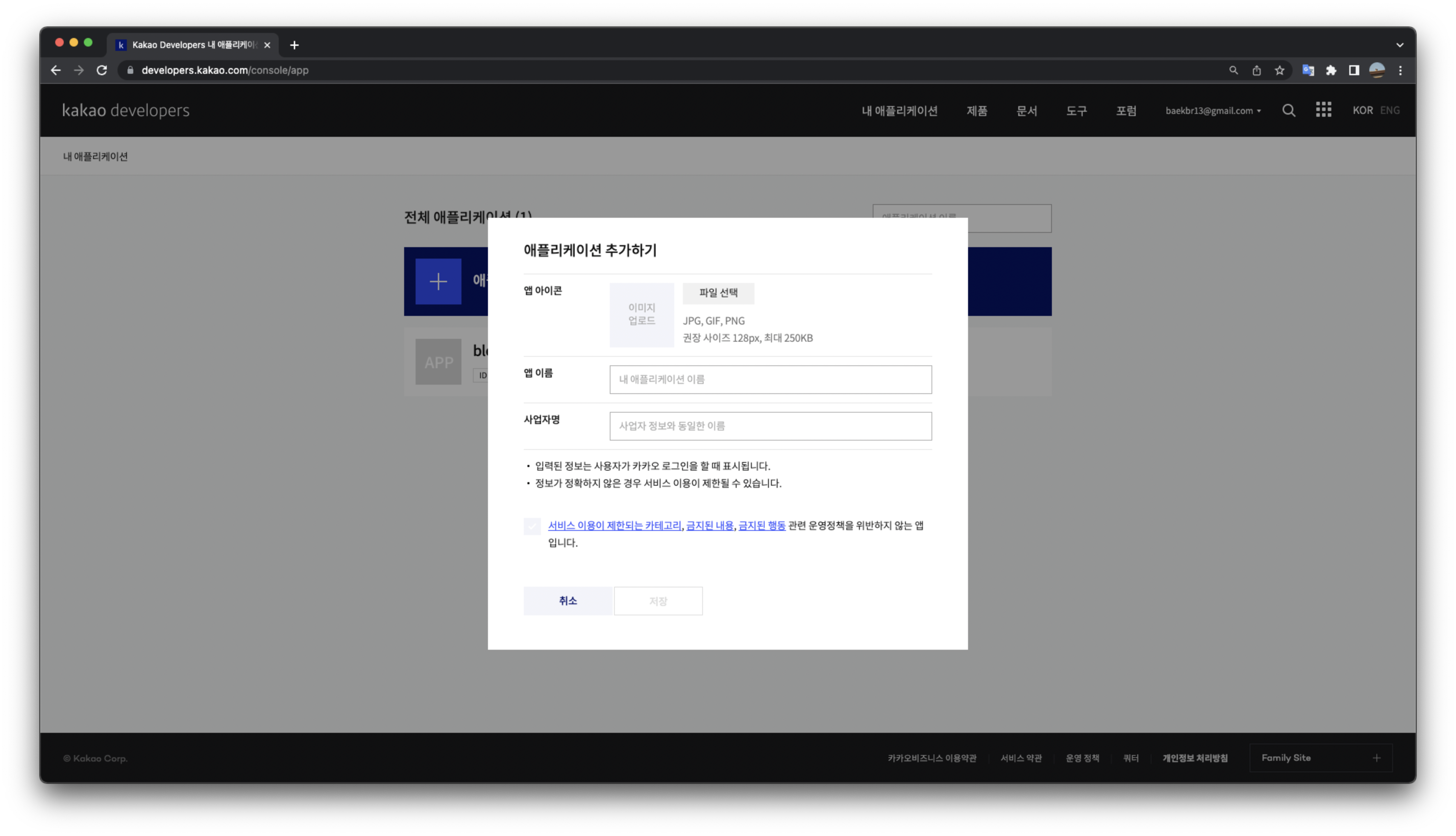Reload the page
The width and height of the screenshot is (1456, 836).
point(102,70)
